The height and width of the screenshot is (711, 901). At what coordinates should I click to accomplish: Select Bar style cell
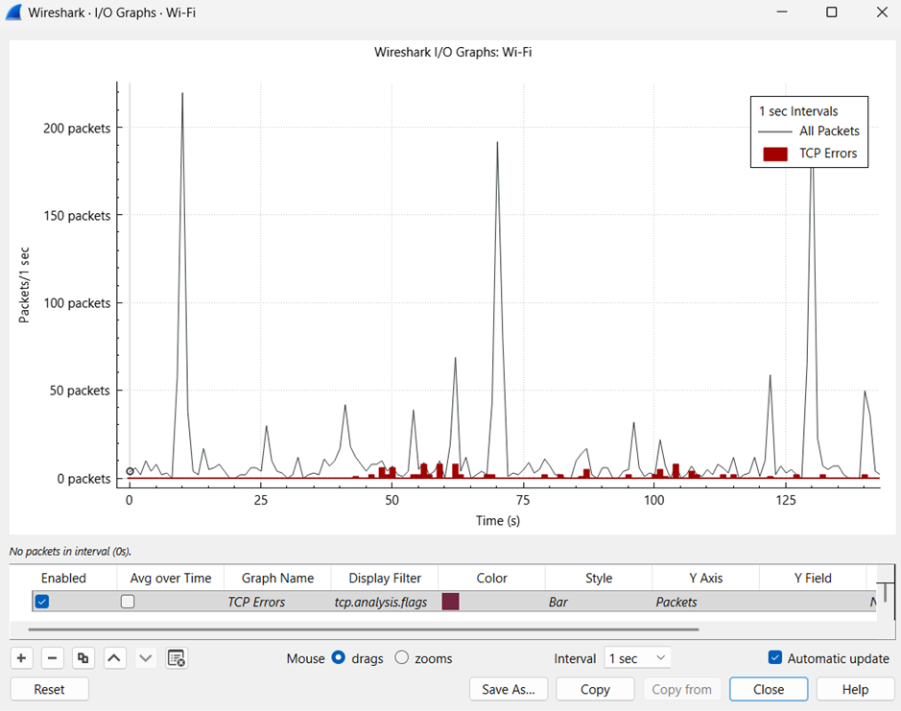coord(599,602)
